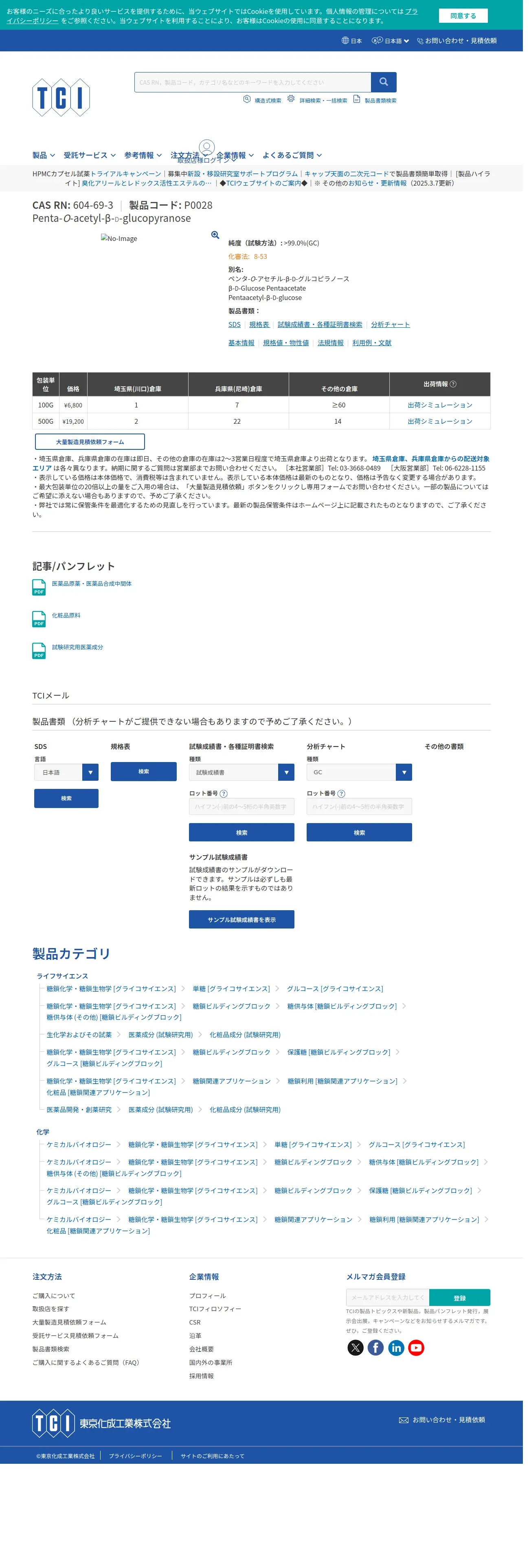The image size is (529, 1568).
Task: Focus certificate lot number input field
Action: pyautogui.click(x=241, y=806)
